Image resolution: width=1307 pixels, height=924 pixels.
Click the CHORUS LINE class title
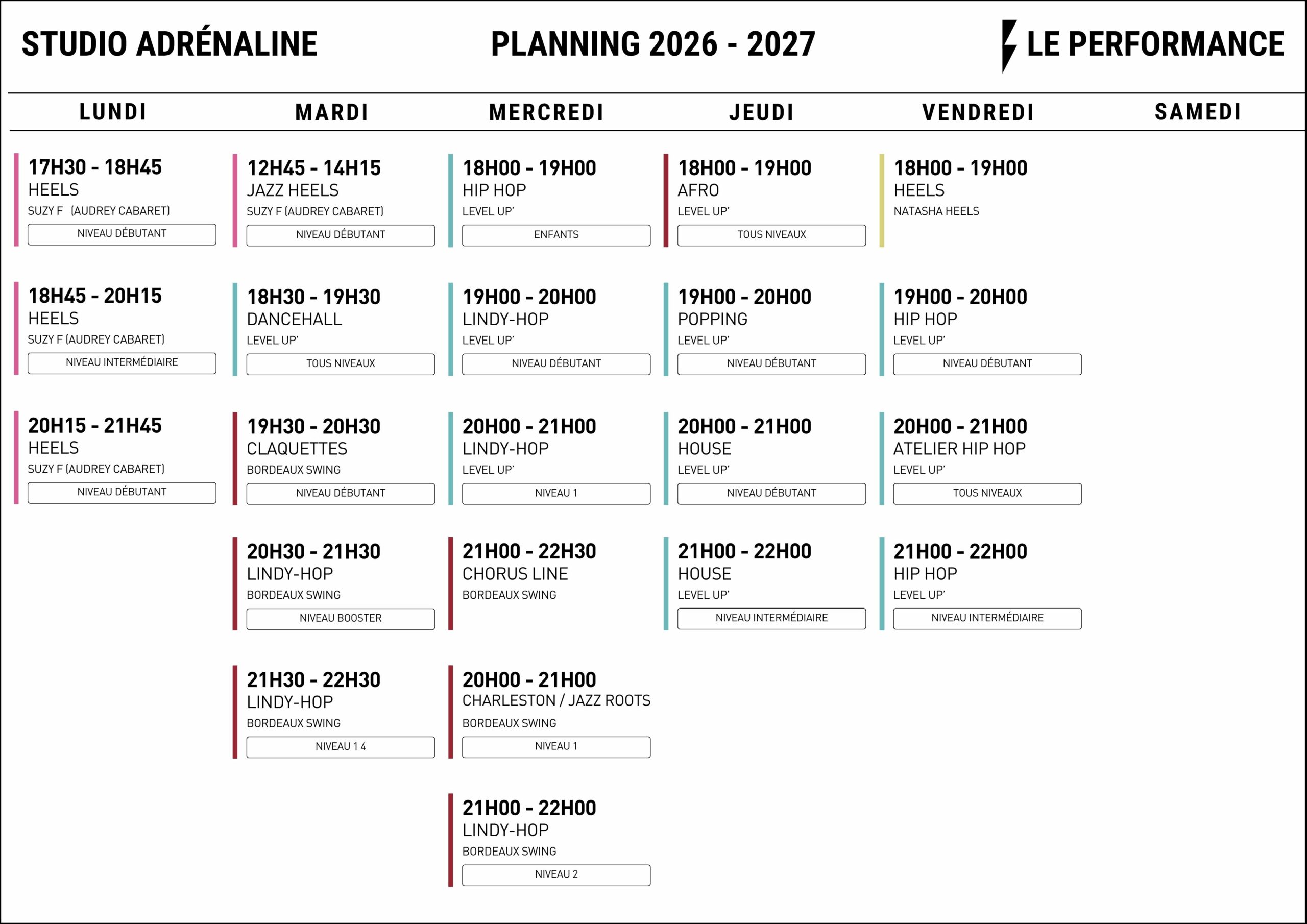515,574
